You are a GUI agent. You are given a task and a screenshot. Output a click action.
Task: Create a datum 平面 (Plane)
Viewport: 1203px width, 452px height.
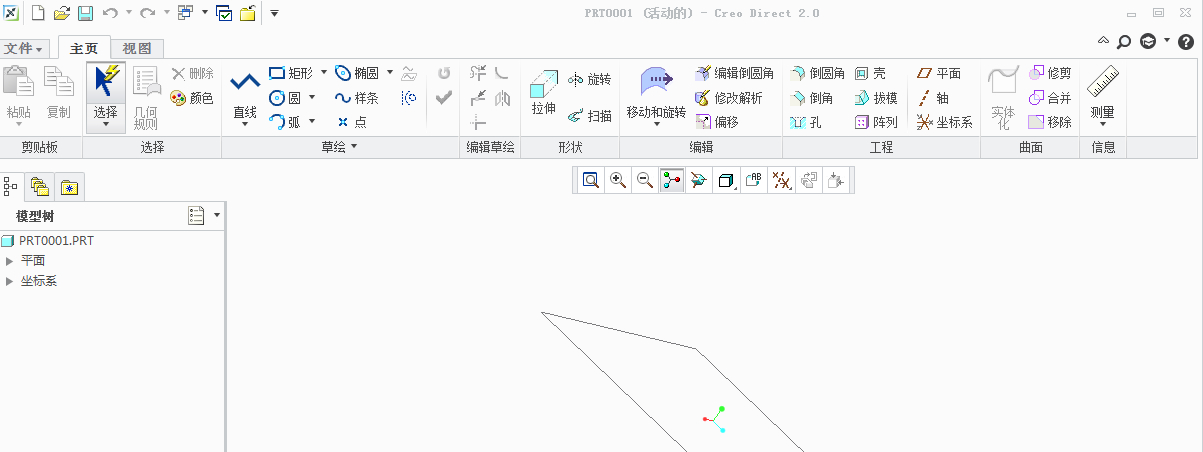click(x=939, y=74)
